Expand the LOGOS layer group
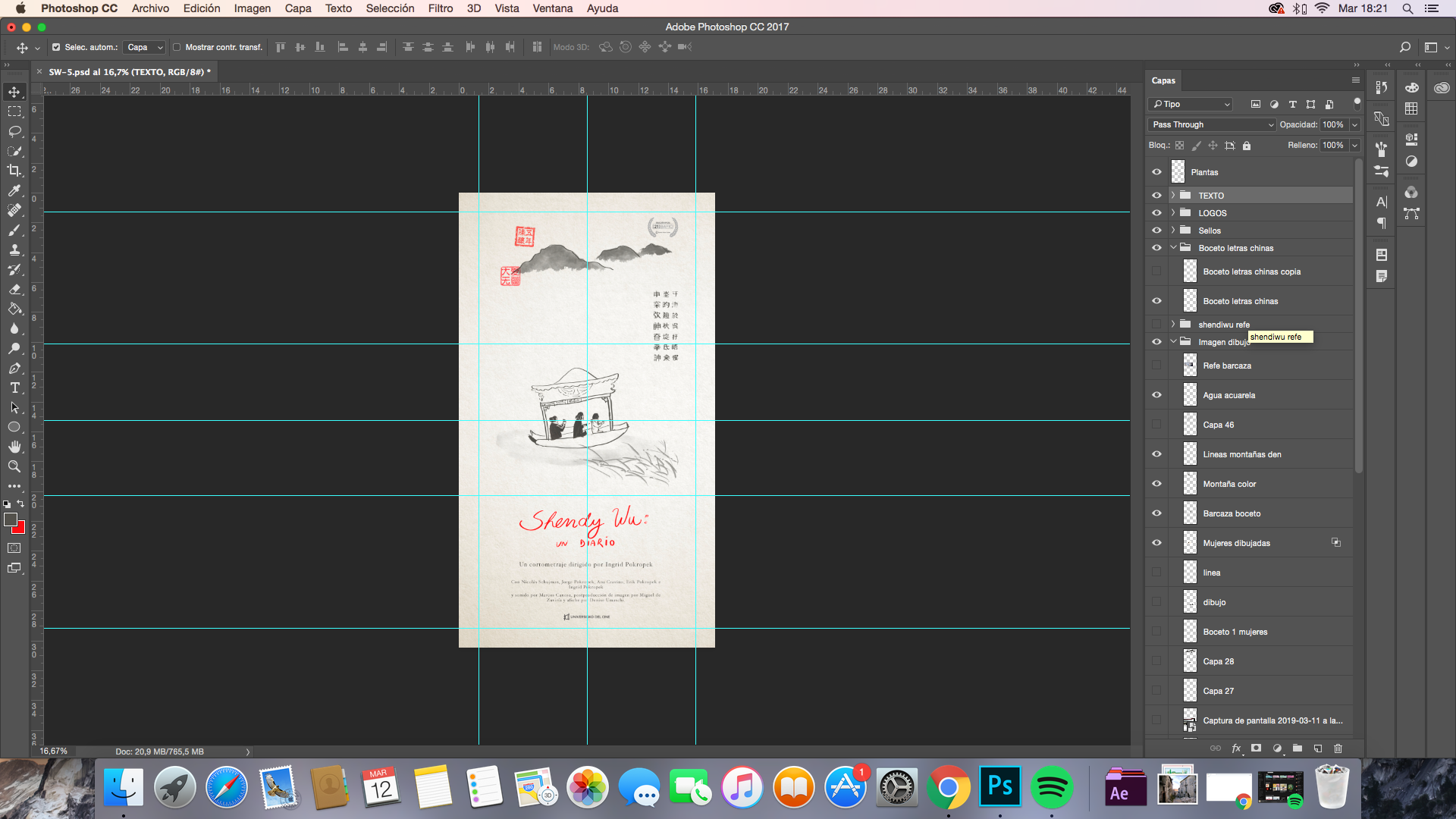Image resolution: width=1456 pixels, height=819 pixels. pyautogui.click(x=1173, y=213)
